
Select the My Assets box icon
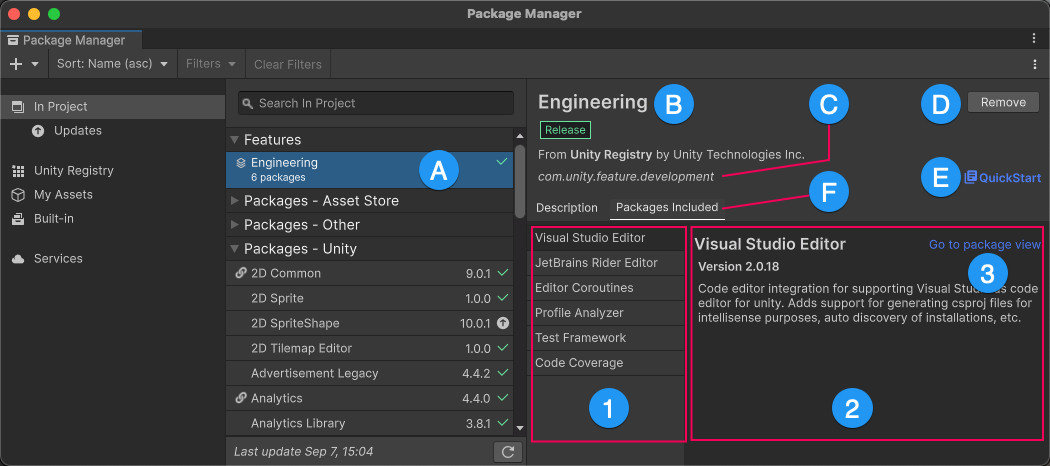point(18,195)
